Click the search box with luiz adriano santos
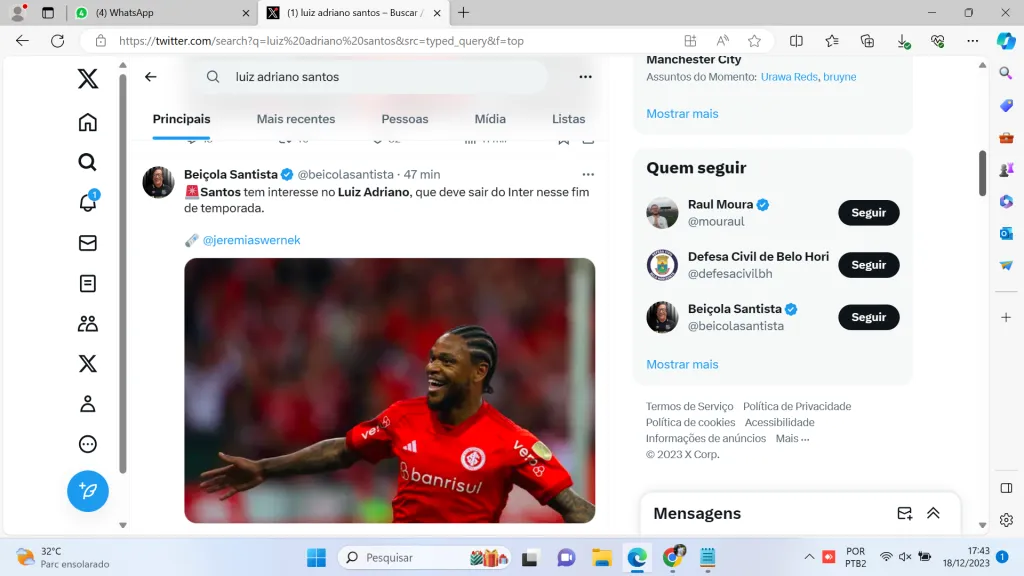This screenshot has width=1024, height=576. pyautogui.click(x=380, y=77)
